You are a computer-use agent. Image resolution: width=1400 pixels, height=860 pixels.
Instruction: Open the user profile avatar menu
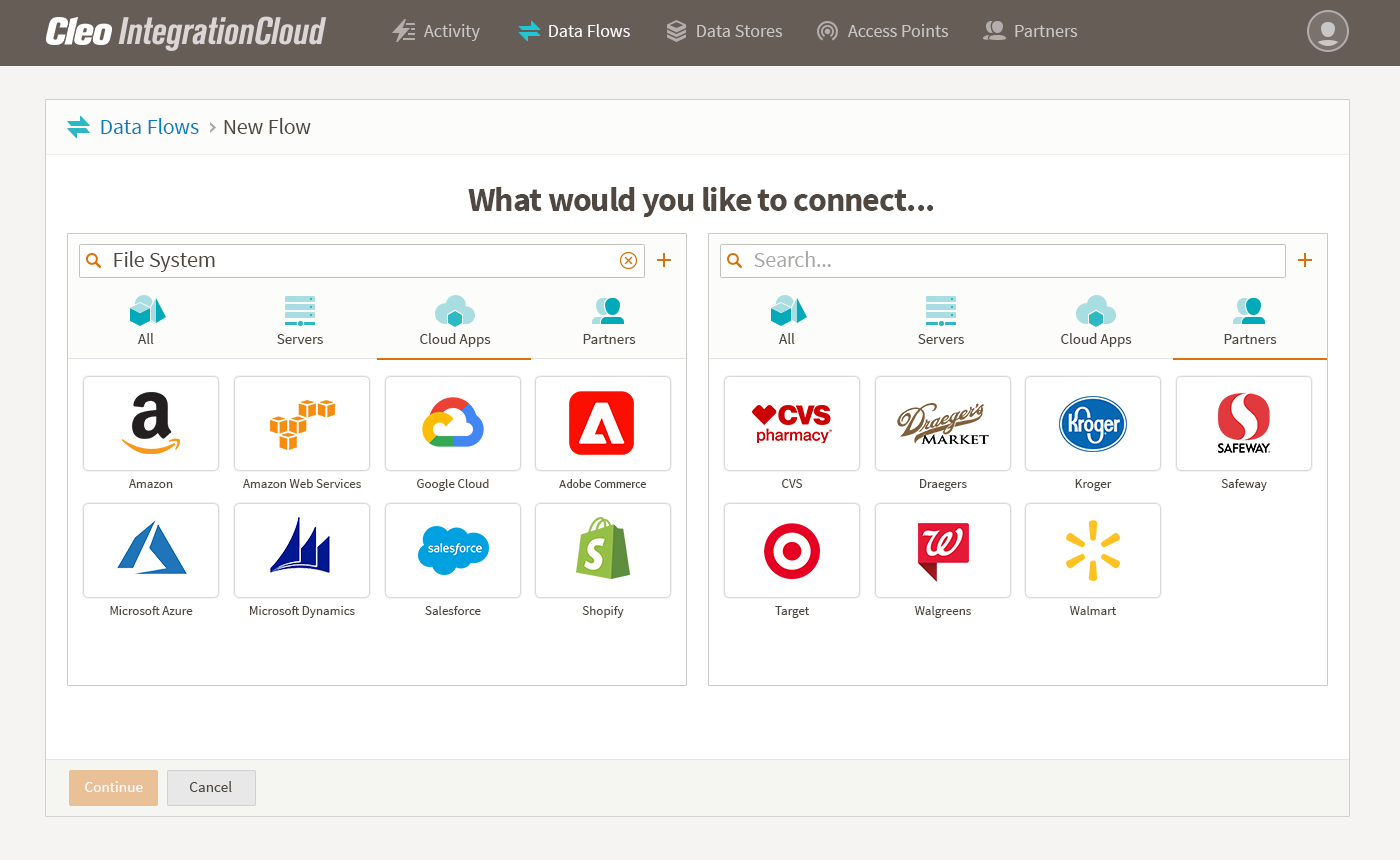pyautogui.click(x=1328, y=31)
